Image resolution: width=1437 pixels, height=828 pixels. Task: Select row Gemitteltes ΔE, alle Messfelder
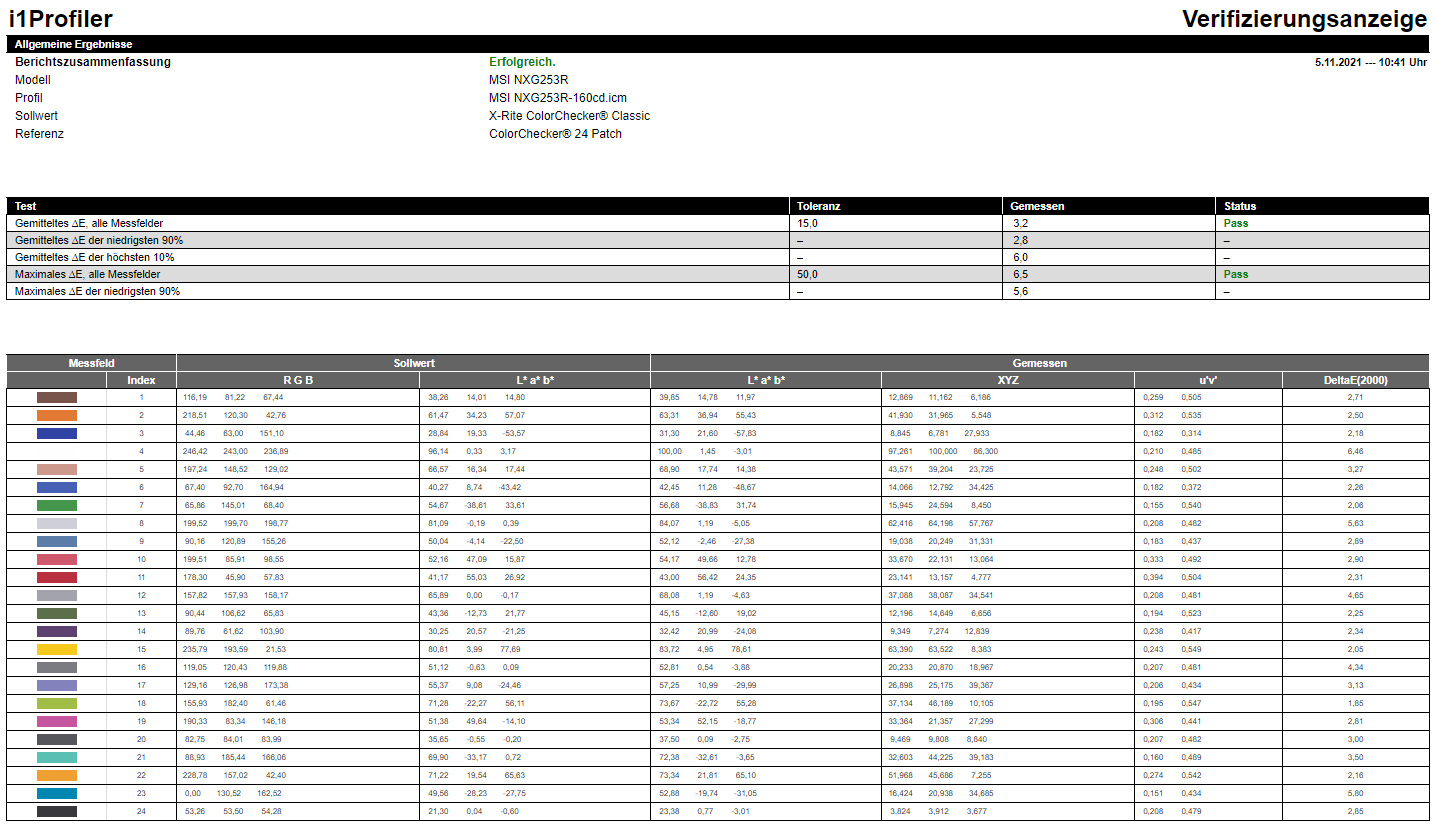(x=718, y=223)
